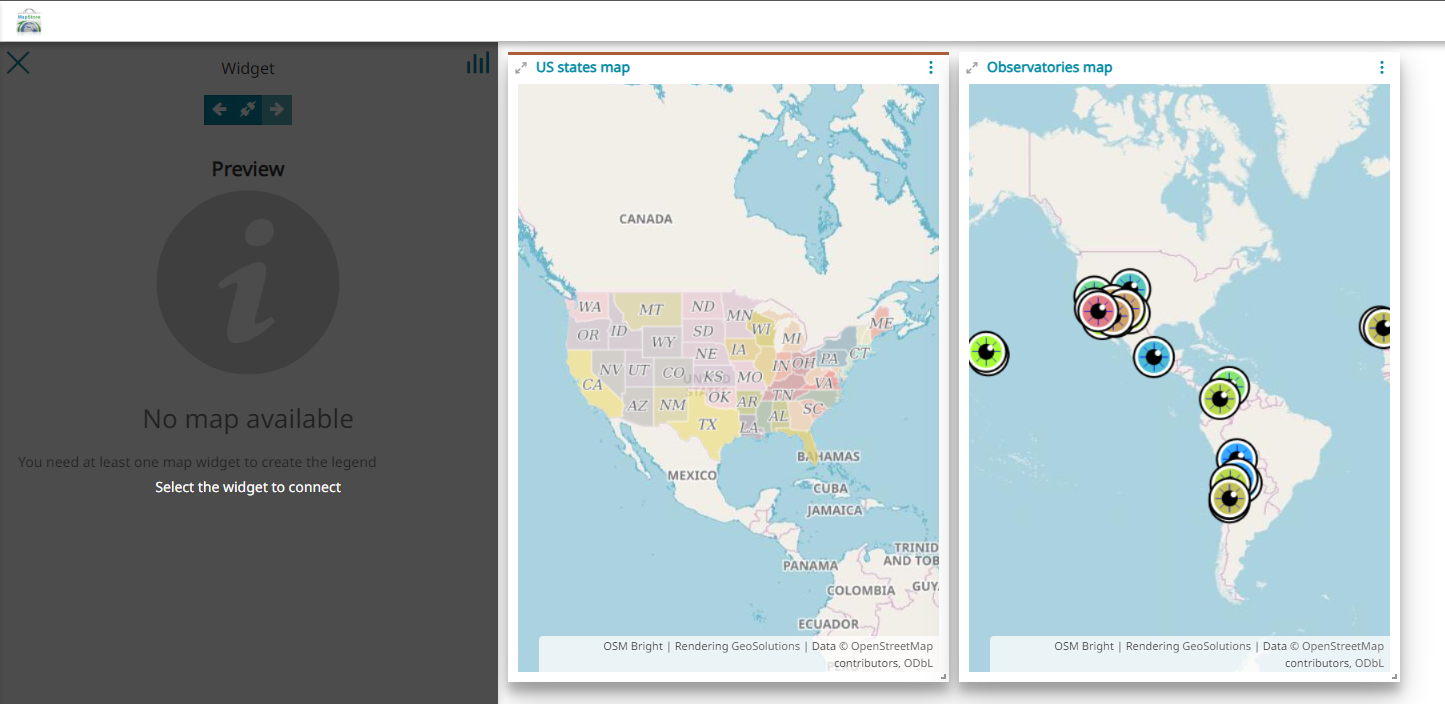Image resolution: width=1445 pixels, height=704 pixels.
Task: Click the bar chart icon in Widget panel
Action: click(478, 64)
